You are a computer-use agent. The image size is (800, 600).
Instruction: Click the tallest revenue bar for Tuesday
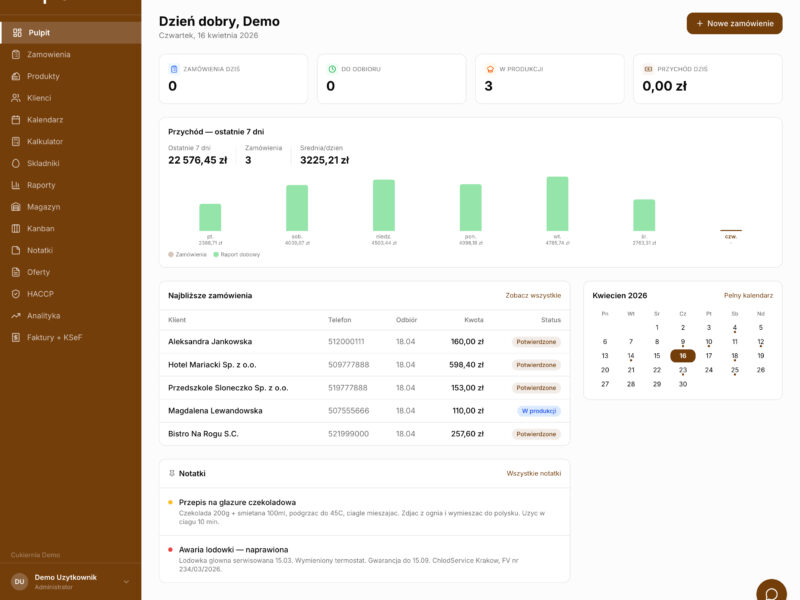557,204
